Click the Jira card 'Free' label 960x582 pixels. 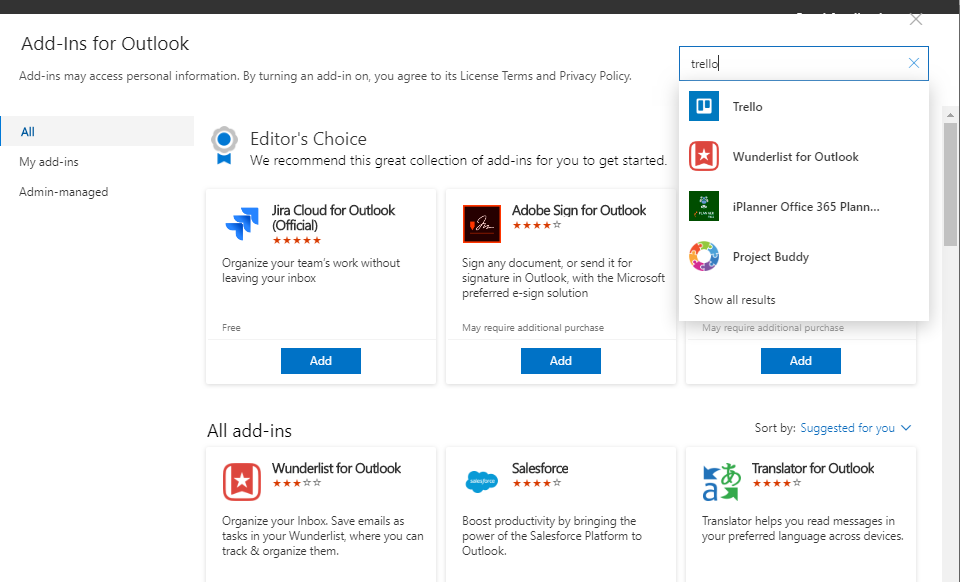point(231,327)
